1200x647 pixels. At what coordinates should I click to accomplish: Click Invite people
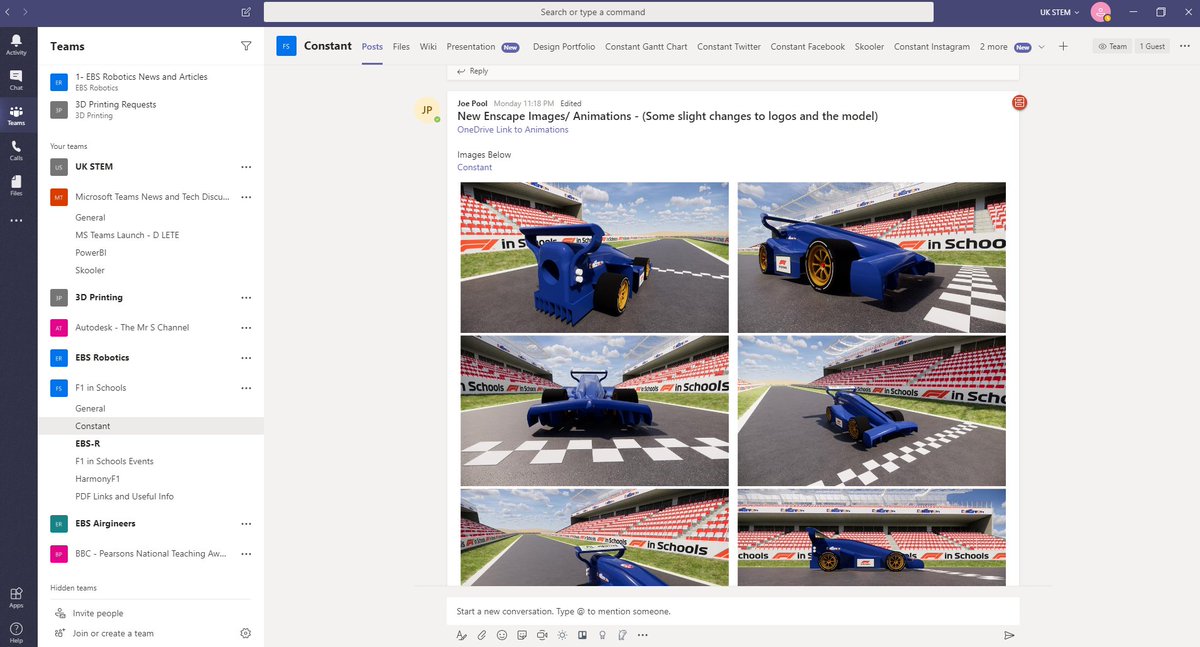pos(98,613)
